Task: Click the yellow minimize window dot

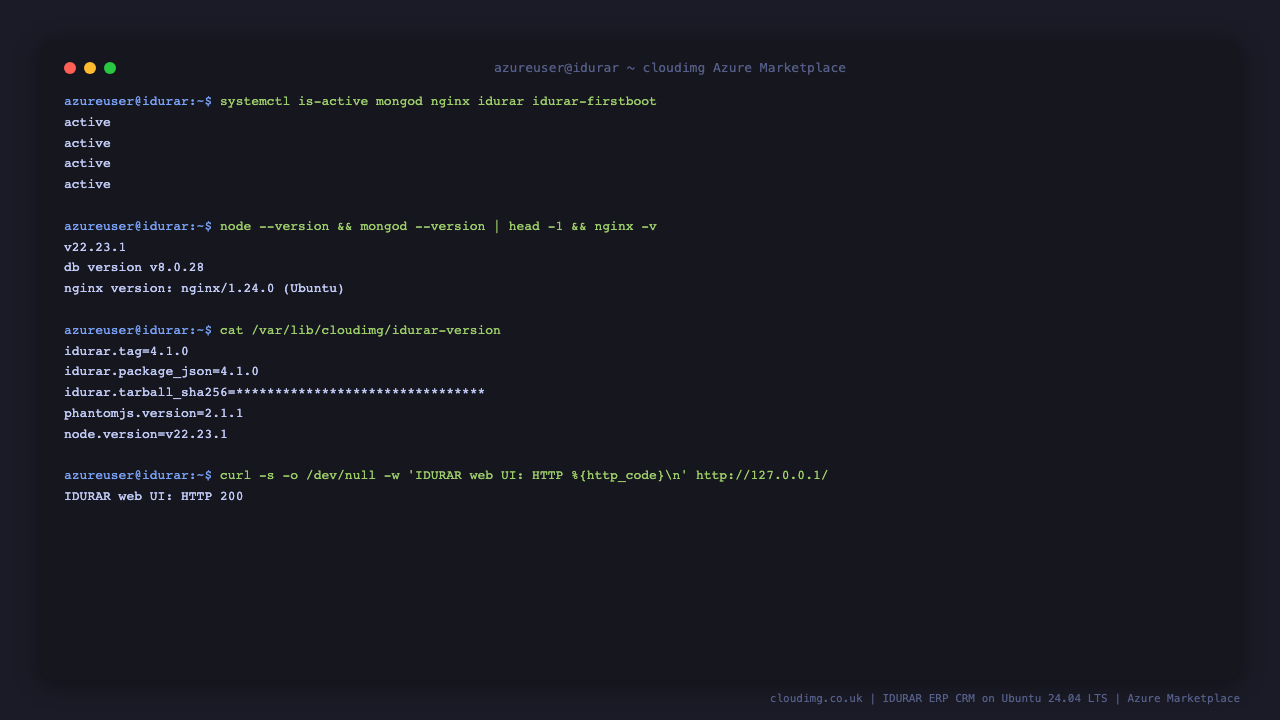Action: click(90, 68)
